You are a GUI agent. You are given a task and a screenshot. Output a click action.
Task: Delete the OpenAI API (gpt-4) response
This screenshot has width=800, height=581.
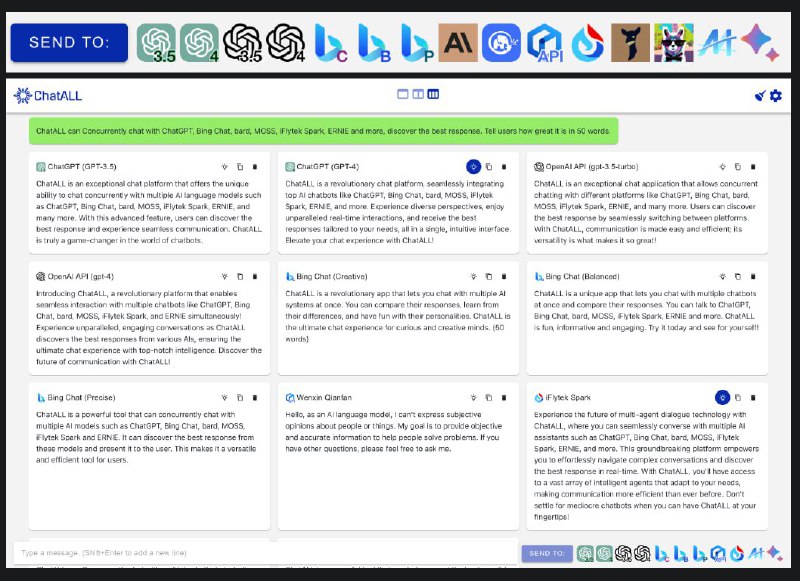[255, 276]
